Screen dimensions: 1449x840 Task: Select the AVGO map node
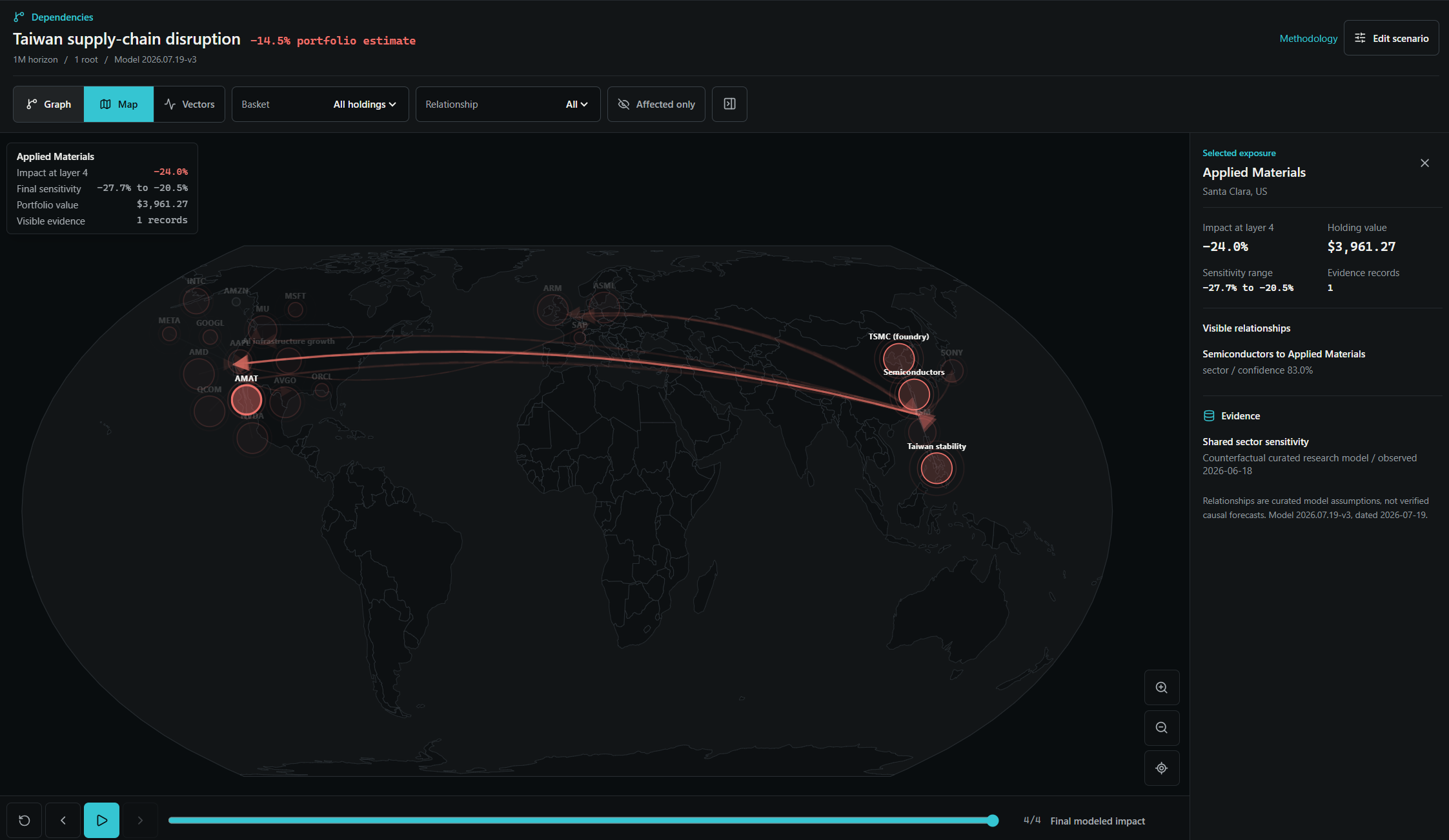[x=285, y=402]
